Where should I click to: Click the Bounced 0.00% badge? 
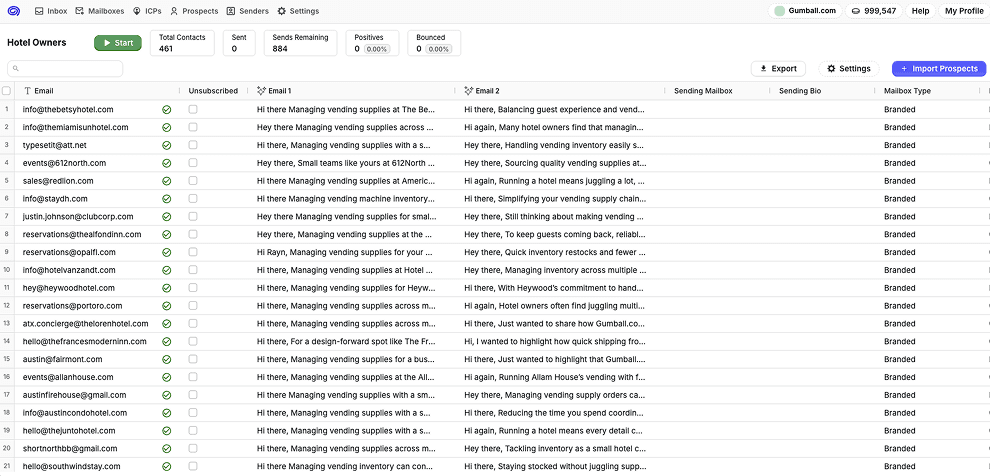[438, 49]
